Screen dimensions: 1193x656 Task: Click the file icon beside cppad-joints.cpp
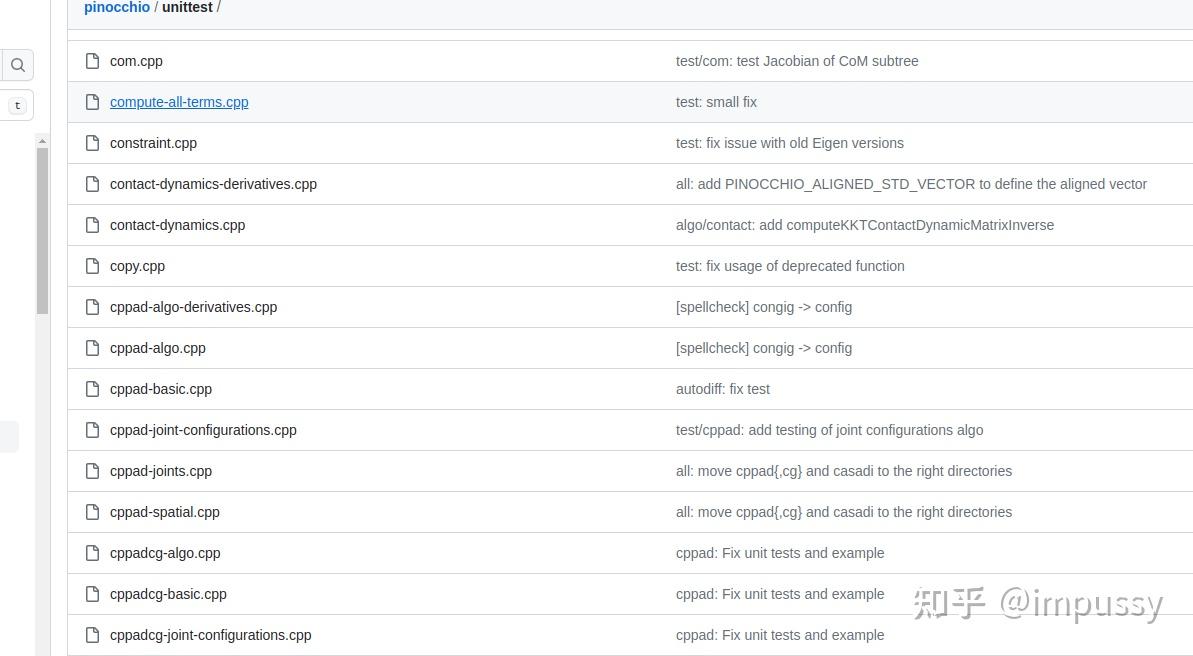92,471
